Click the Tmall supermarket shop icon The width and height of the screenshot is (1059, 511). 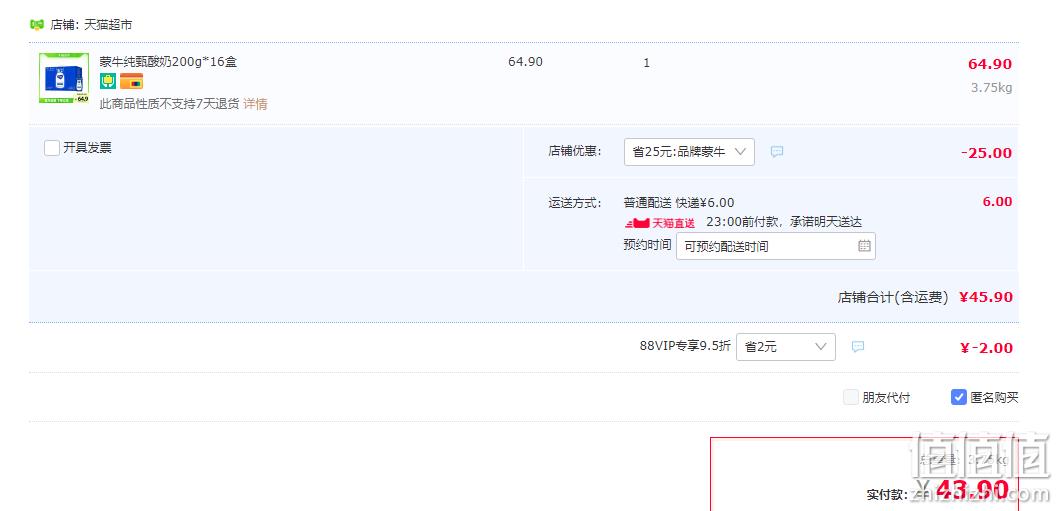coord(36,25)
